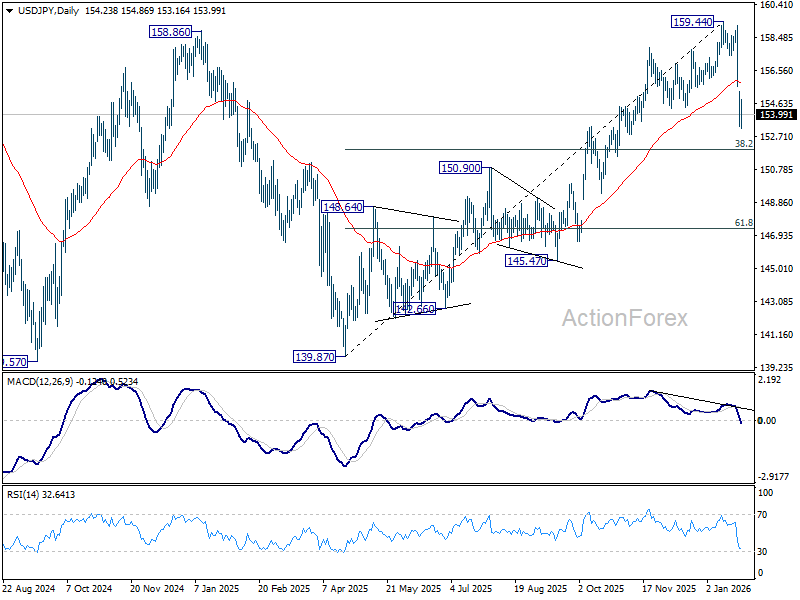800x600 pixels.
Task: Select the 7 Jan 2025 date marker
Action: [x=217, y=589]
